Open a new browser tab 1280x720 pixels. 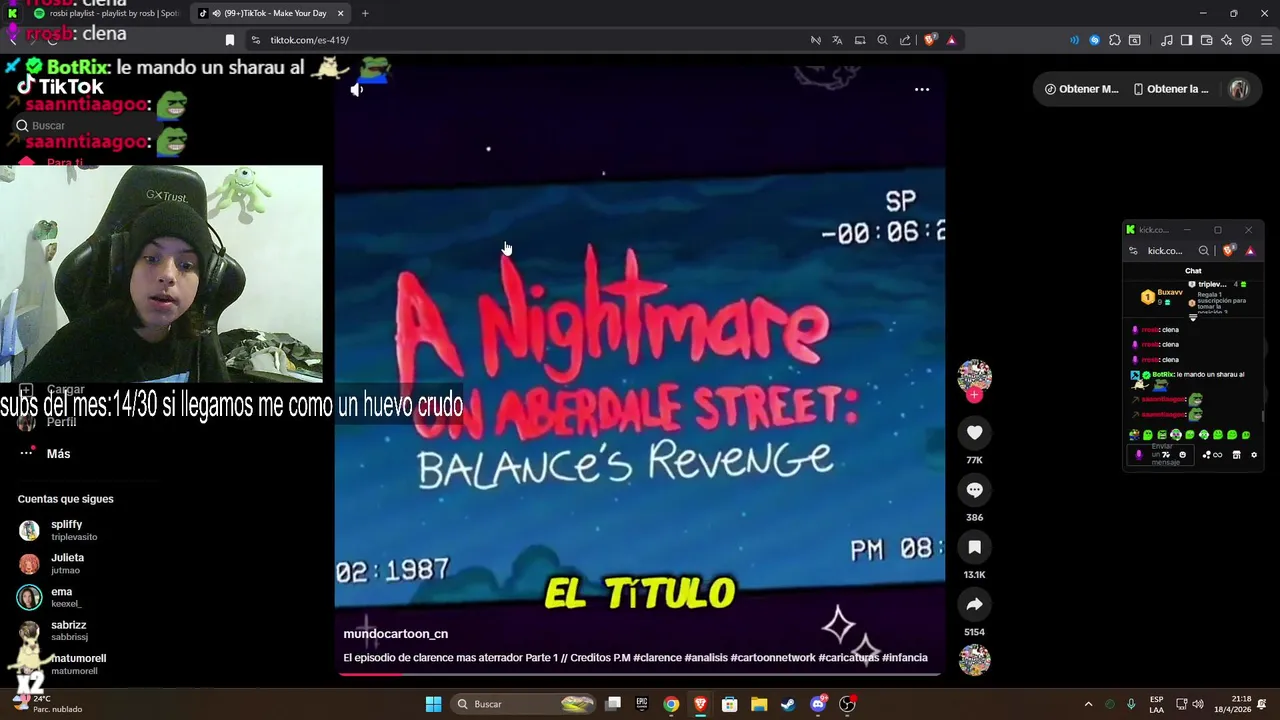365,13
